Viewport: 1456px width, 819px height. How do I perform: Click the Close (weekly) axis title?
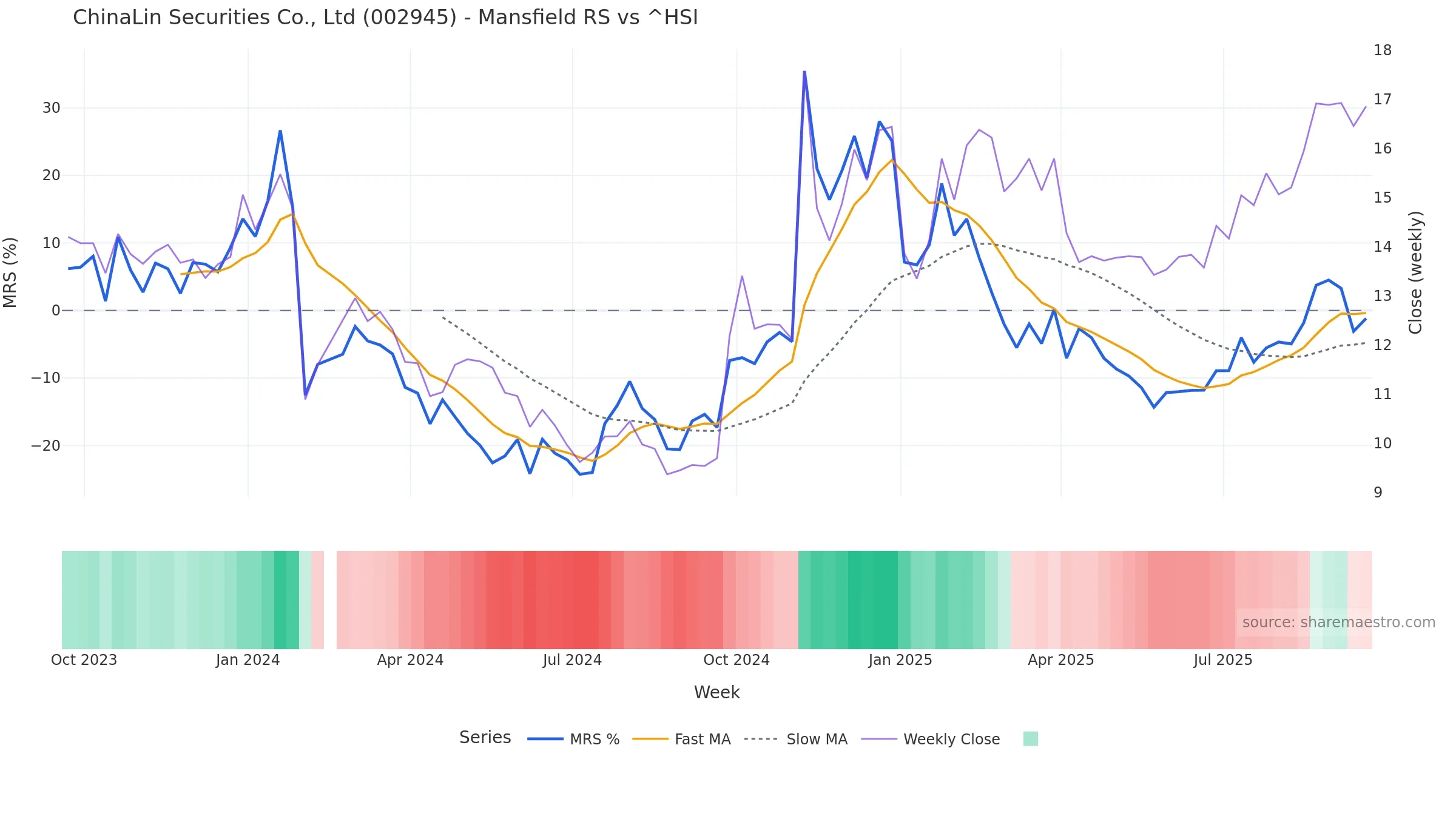tap(1415, 272)
